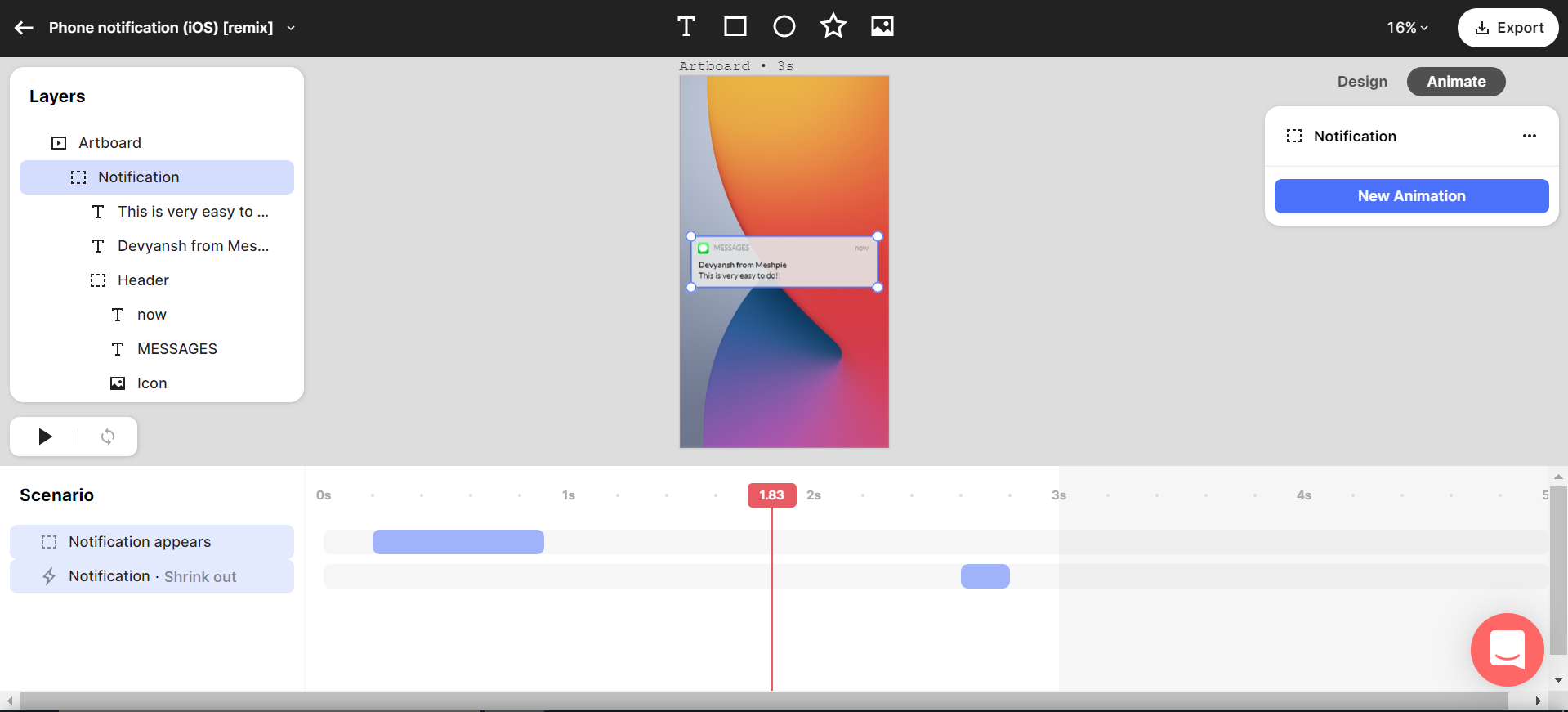Select the 'Notification appears' timeline clip
1568x712 pixels.
tap(458, 542)
